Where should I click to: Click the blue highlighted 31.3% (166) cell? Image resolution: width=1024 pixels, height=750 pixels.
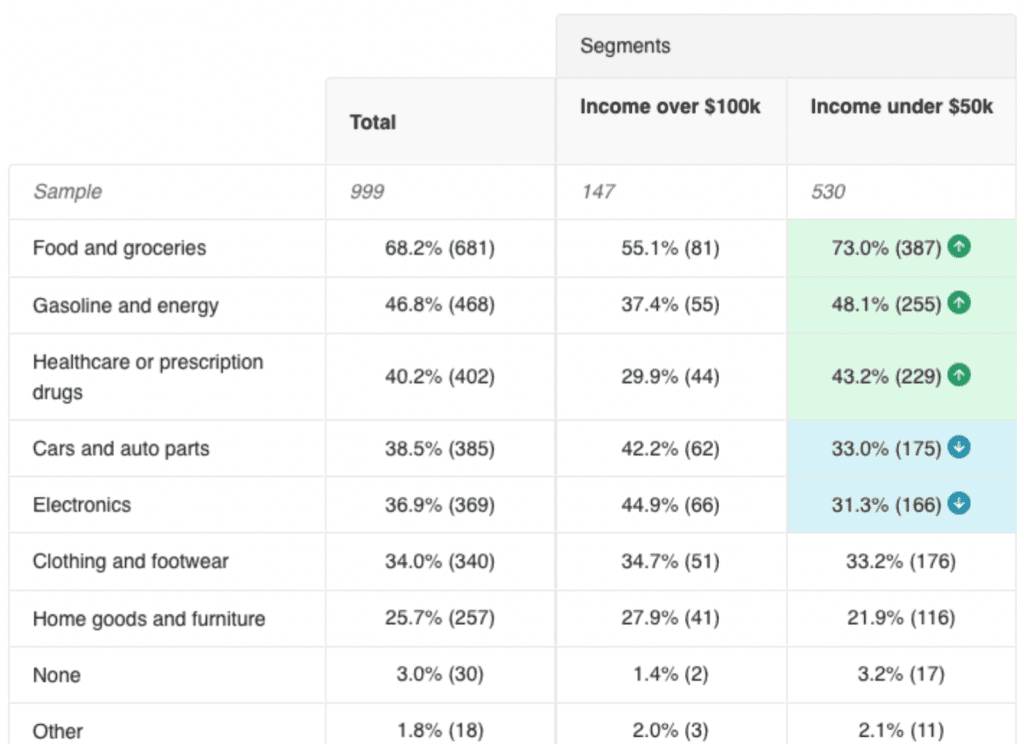(885, 505)
